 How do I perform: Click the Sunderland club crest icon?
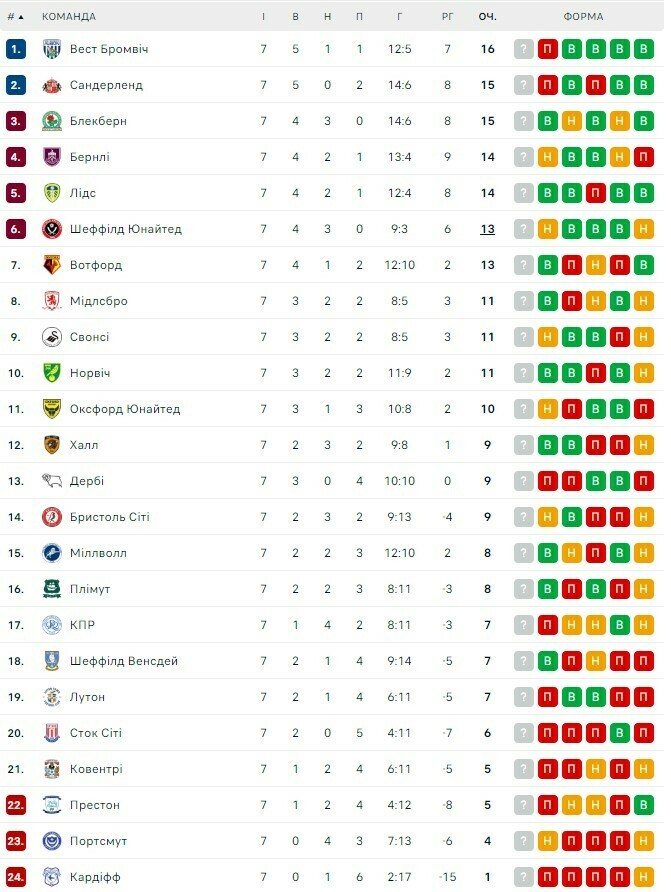click(x=52, y=85)
